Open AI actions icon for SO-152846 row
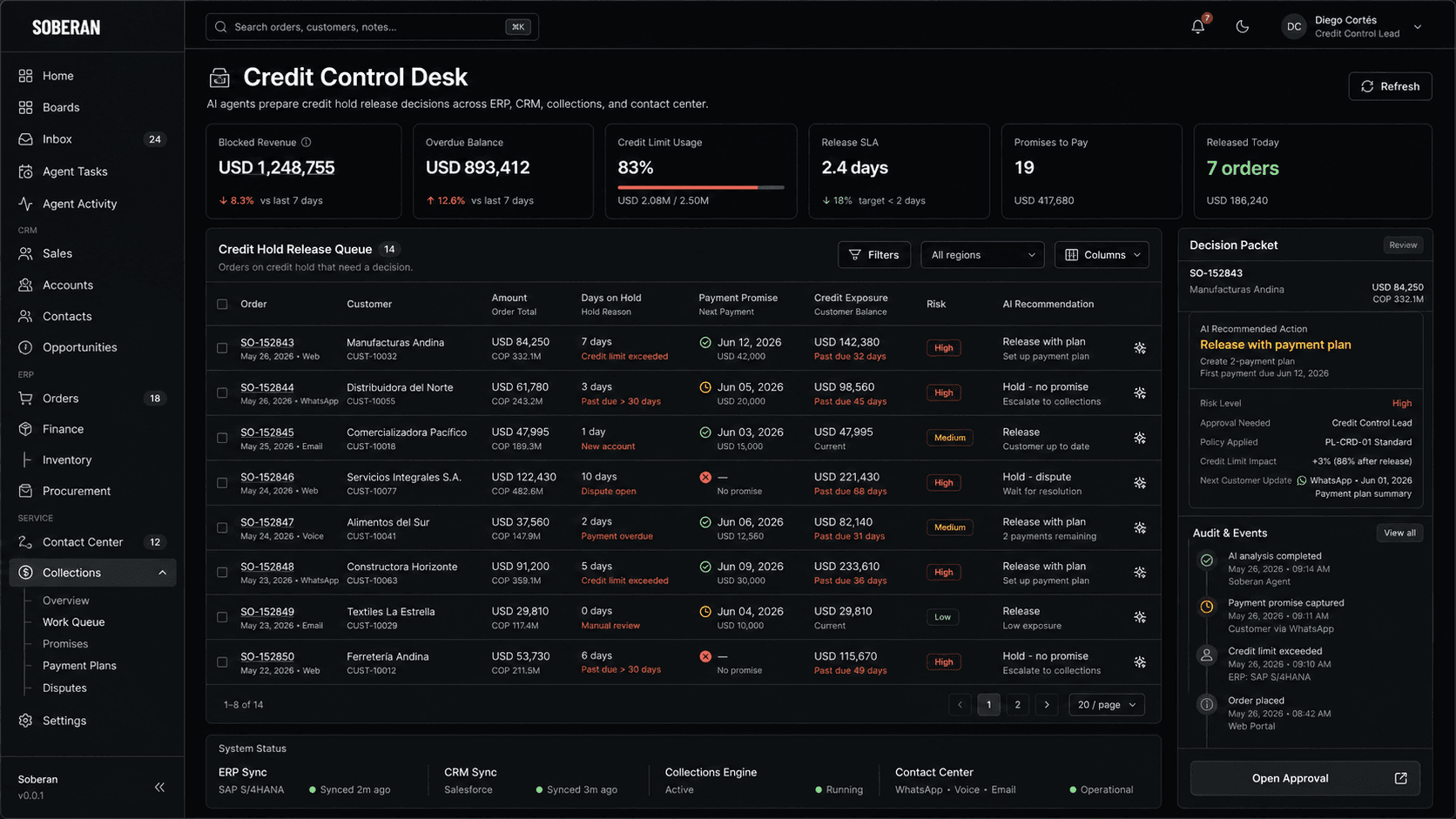Viewport: 1456px width, 819px height. pyautogui.click(x=1140, y=483)
